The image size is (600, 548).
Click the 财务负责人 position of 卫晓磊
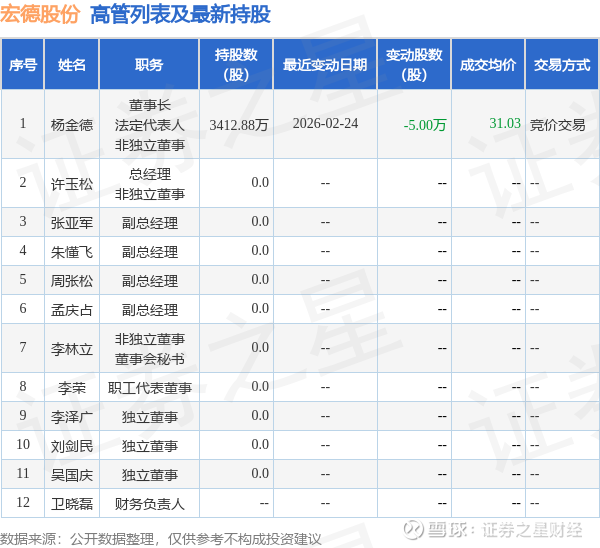150,504
